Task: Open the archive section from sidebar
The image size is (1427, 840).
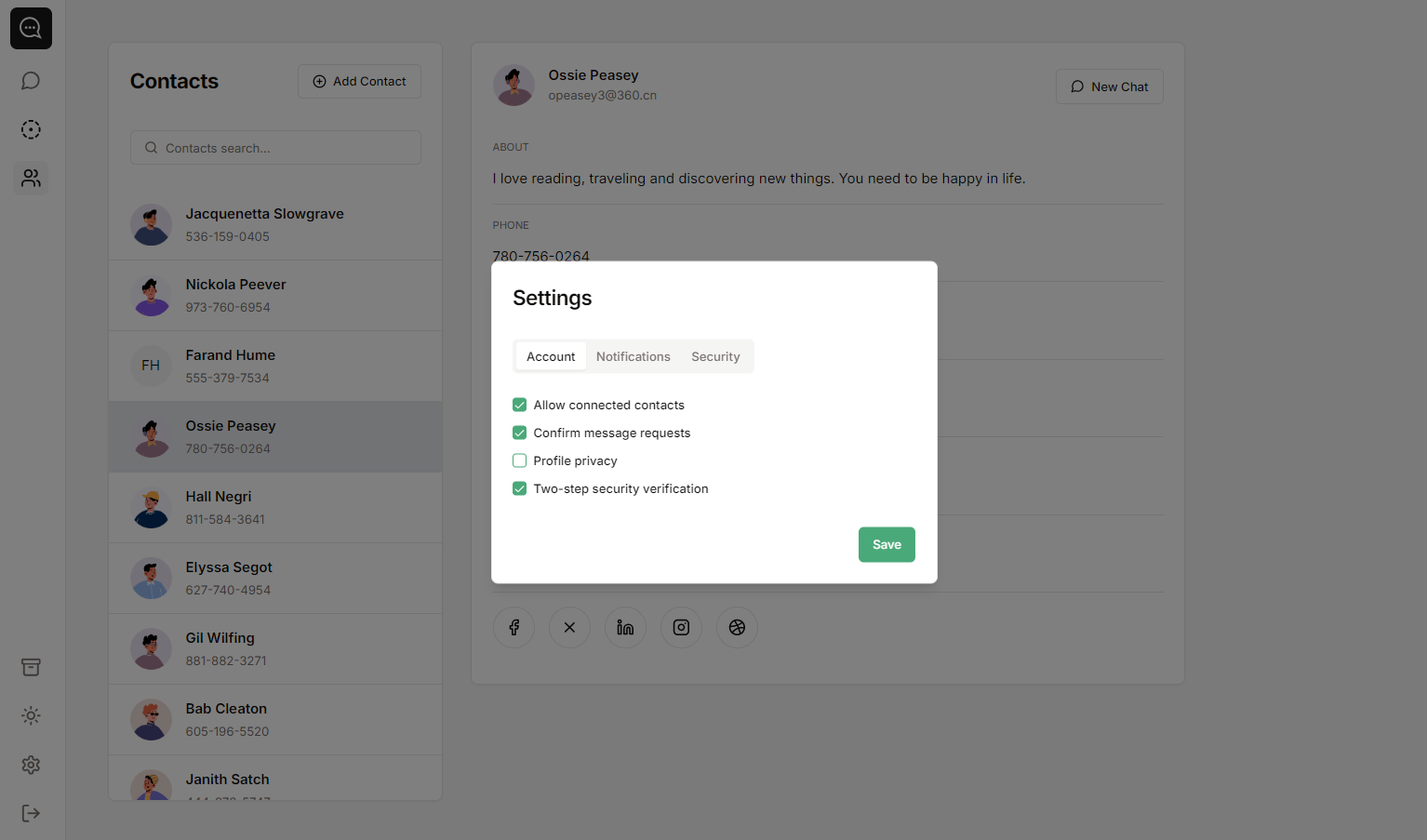Action: [x=31, y=667]
